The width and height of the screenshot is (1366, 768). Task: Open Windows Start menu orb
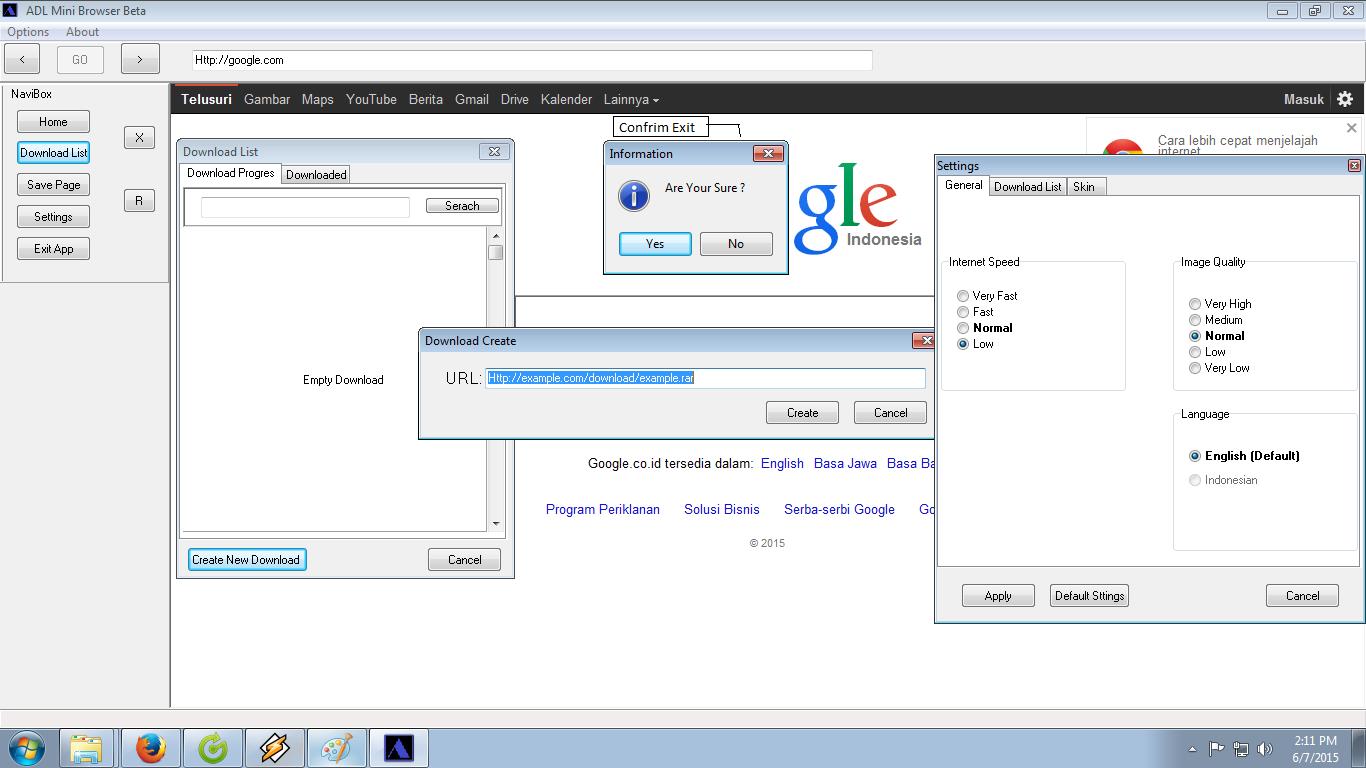click(x=26, y=748)
